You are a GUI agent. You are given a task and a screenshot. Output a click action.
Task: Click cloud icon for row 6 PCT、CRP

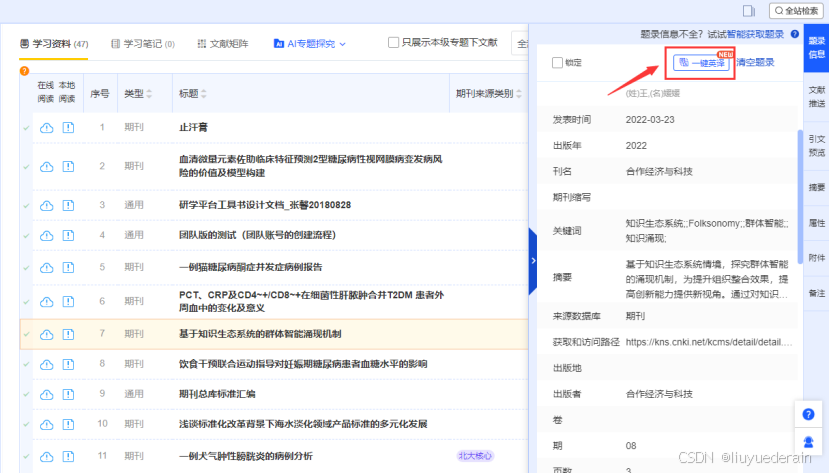[x=47, y=301]
